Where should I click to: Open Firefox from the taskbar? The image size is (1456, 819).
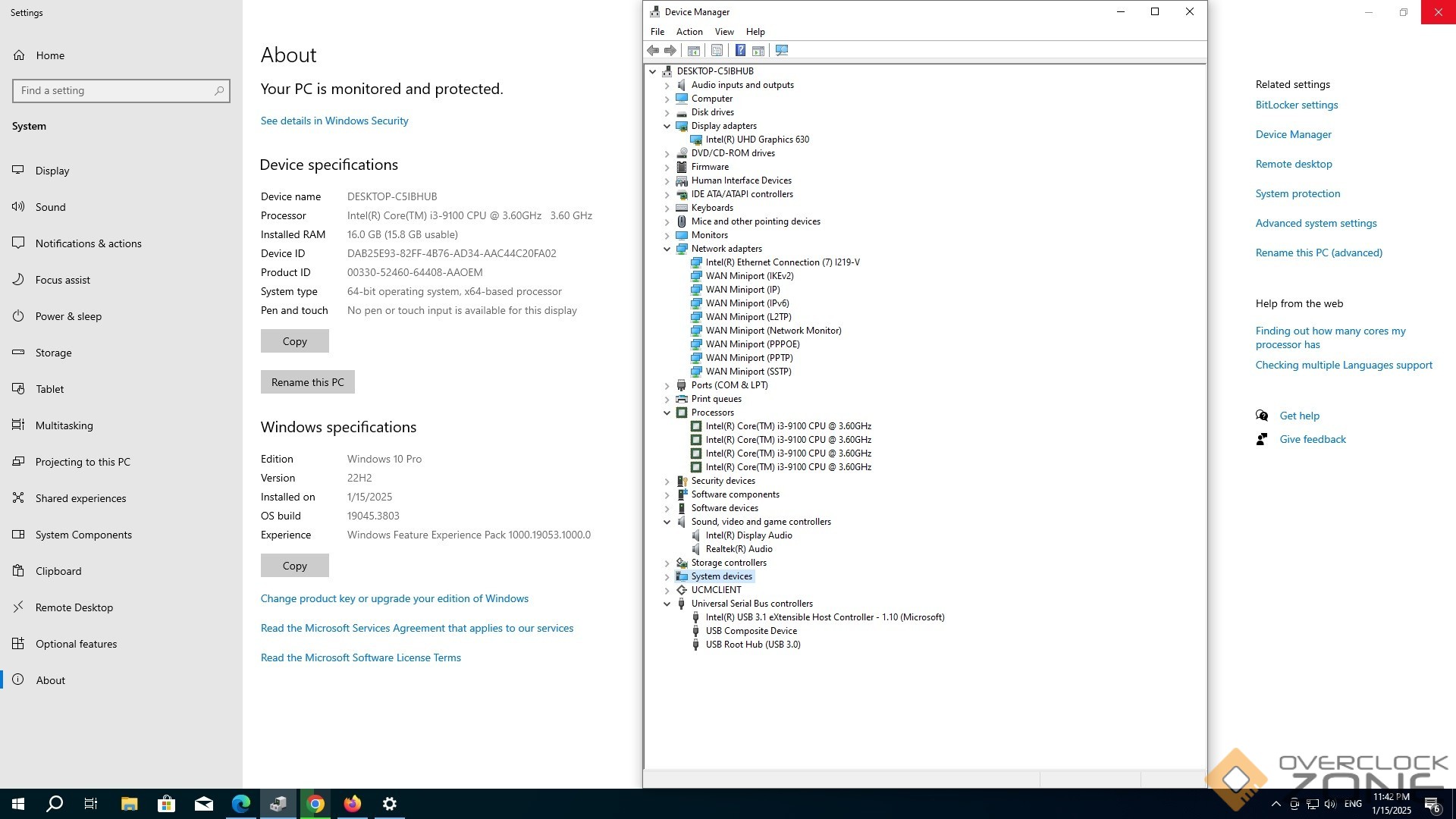pyautogui.click(x=353, y=804)
